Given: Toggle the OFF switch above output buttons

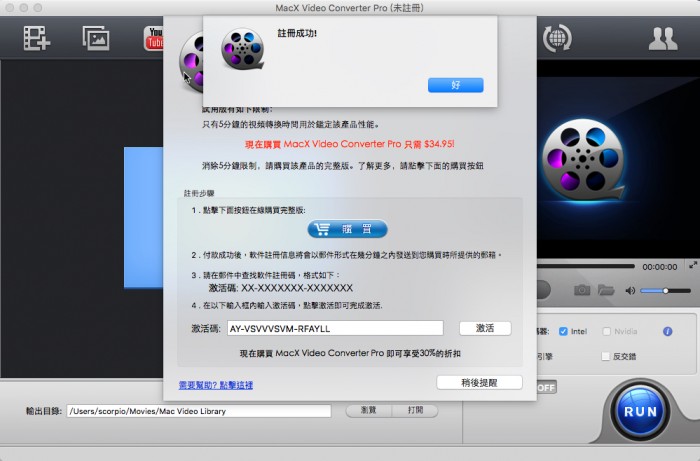Looking at the screenshot, I should pos(546,387).
